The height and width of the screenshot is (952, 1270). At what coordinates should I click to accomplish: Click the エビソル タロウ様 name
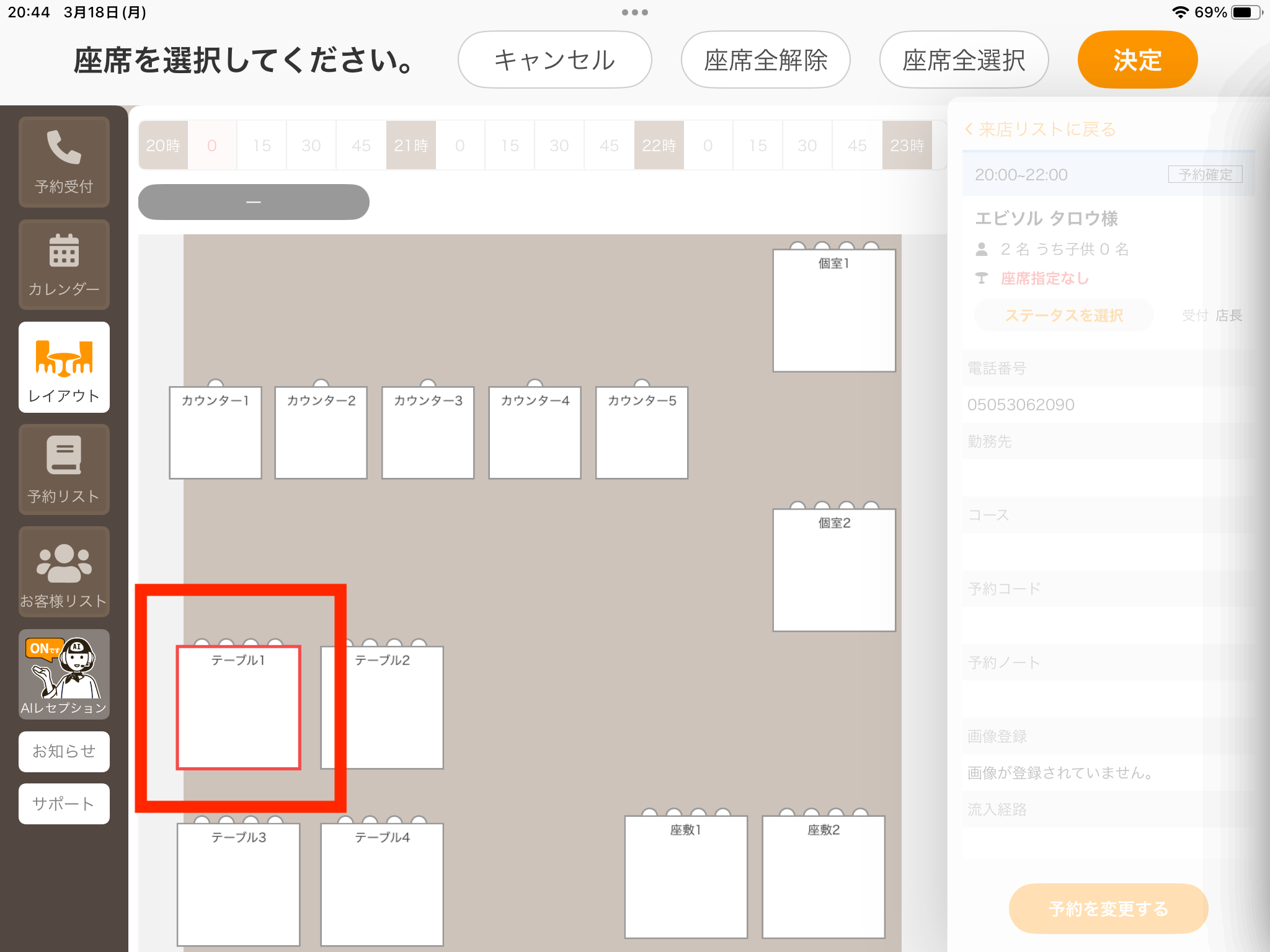coord(1047,218)
